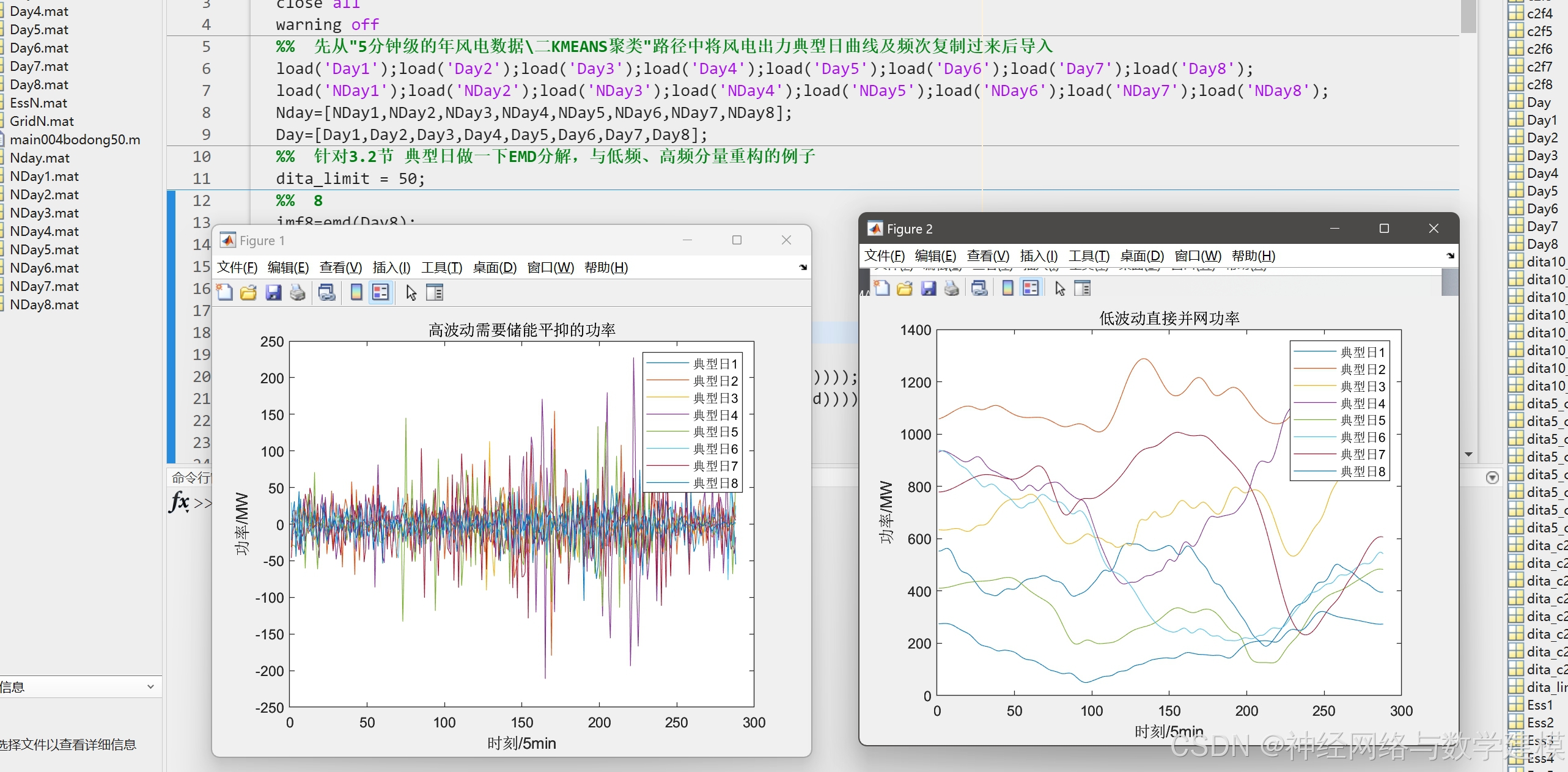Click Open File icon in Figure 1
The width and height of the screenshot is (1568, 772).
(248, 293)
